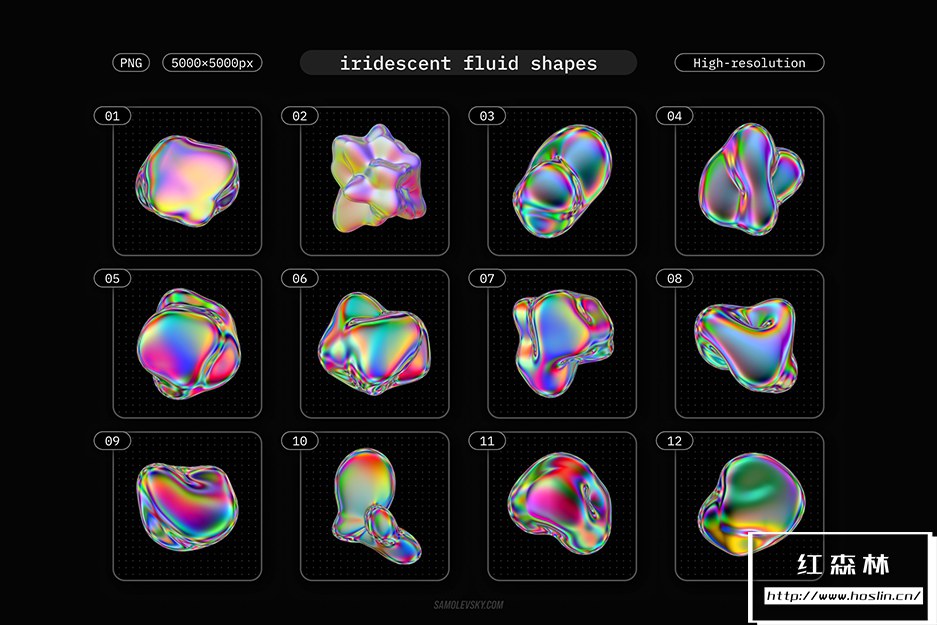Open fluid shape thumbnail 06
The width and height of the screenshot is (937, 625).
(x=375, y=344)
